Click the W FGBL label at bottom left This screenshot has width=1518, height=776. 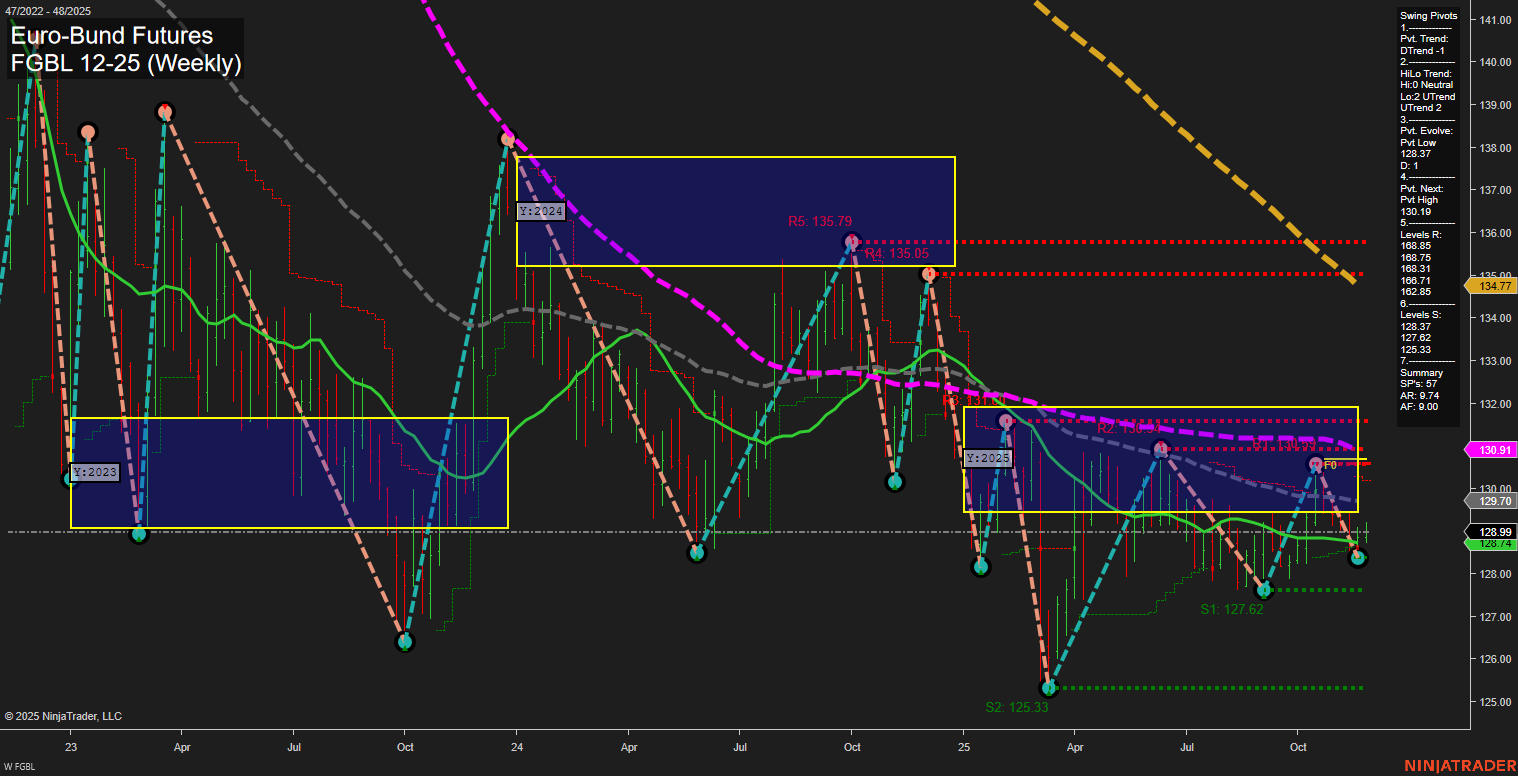[19, 768]
